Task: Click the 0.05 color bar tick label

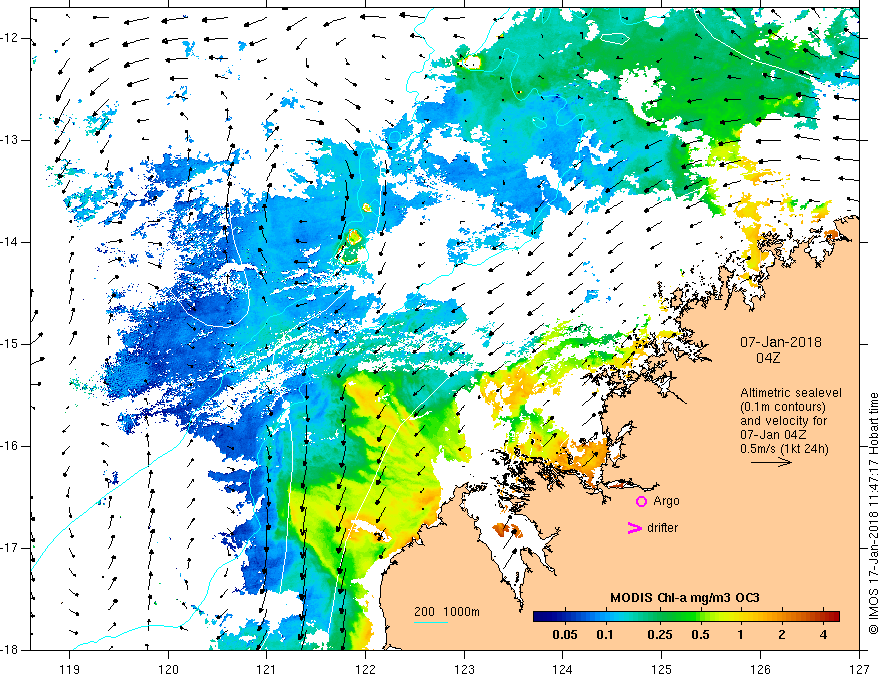Action: (565, 635)
